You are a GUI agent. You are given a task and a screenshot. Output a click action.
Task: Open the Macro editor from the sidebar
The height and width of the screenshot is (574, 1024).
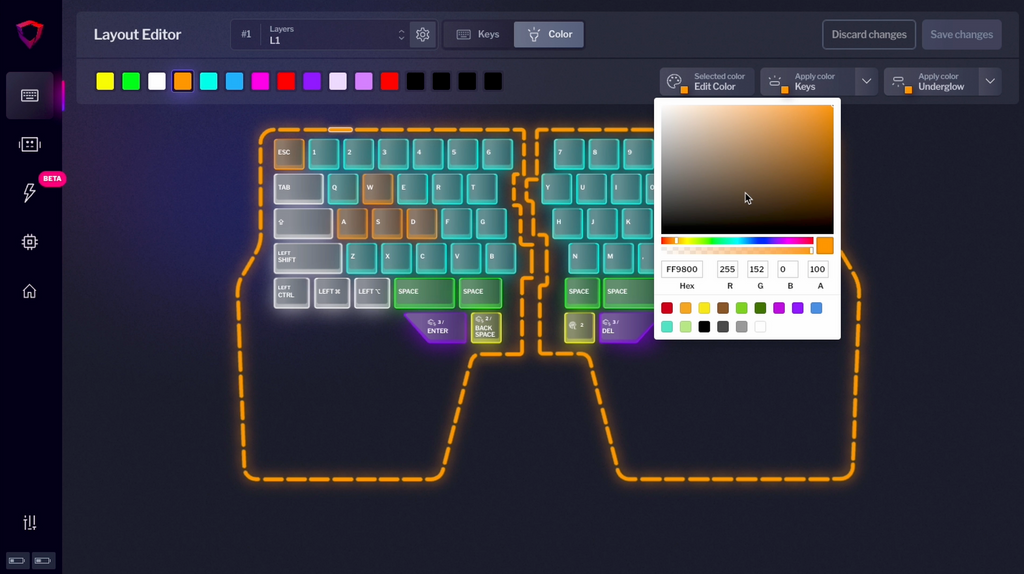[x=29, y=144]
